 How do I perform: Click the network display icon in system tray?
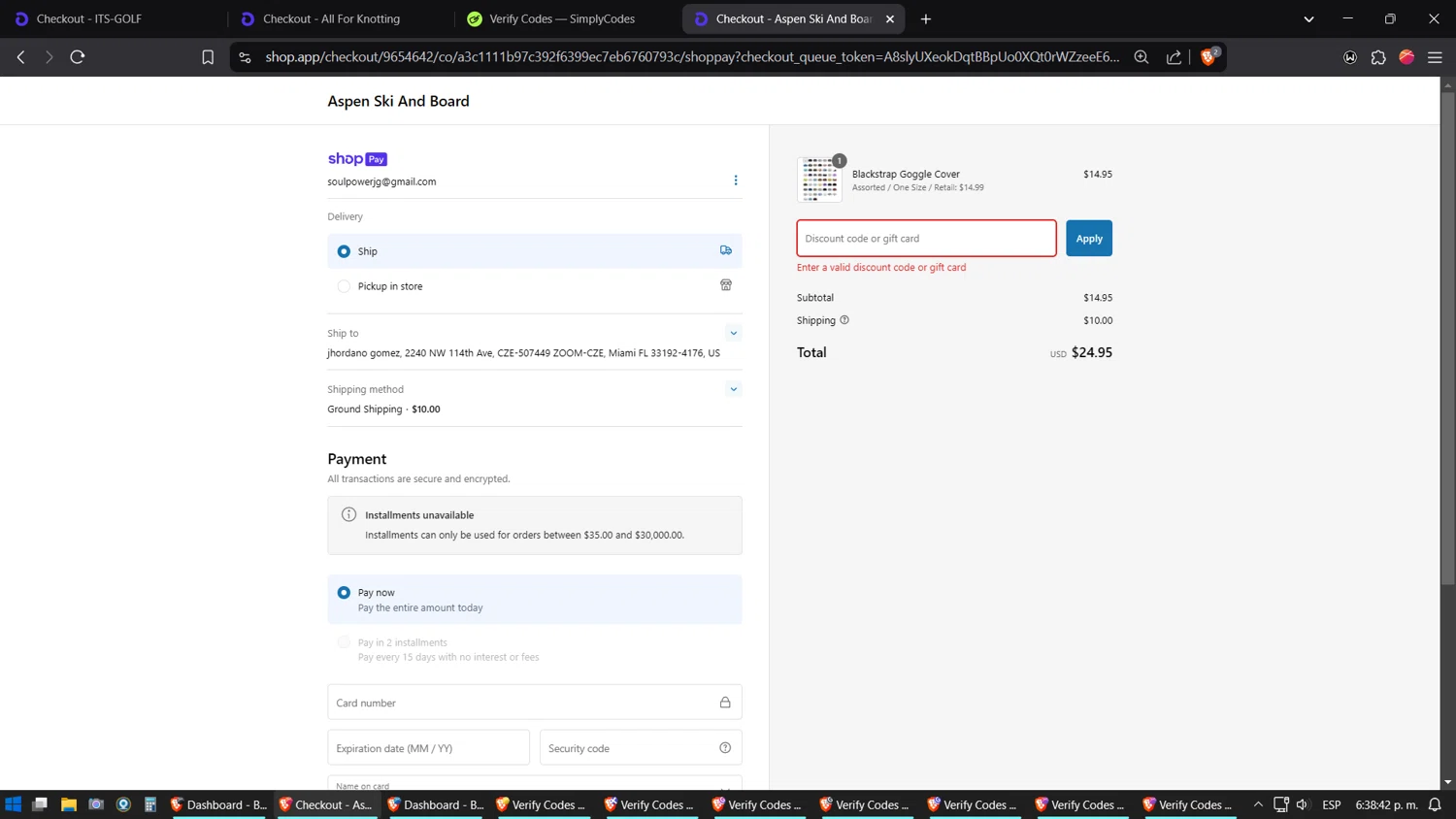pyautogui.click(x=1281, y=804)
